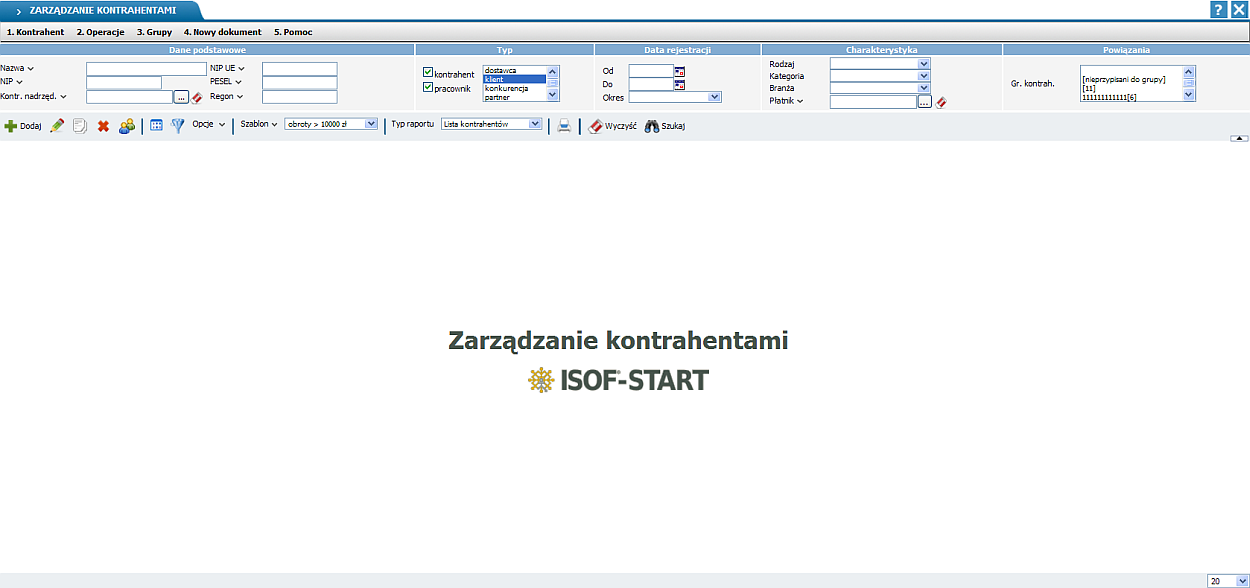Image resolution: width=1250 pixels, height=588 pixels.
Task: Expand the Nazwa field options arrow
Action: 31,68
